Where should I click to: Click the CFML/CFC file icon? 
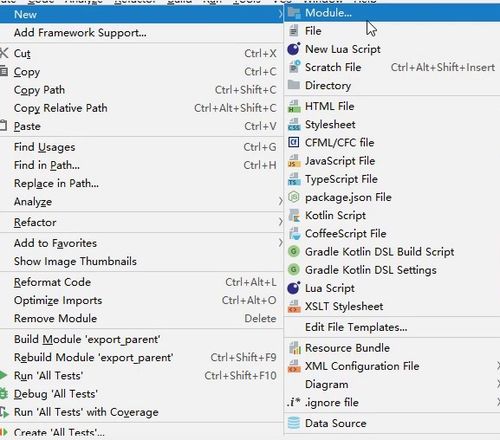294,143
